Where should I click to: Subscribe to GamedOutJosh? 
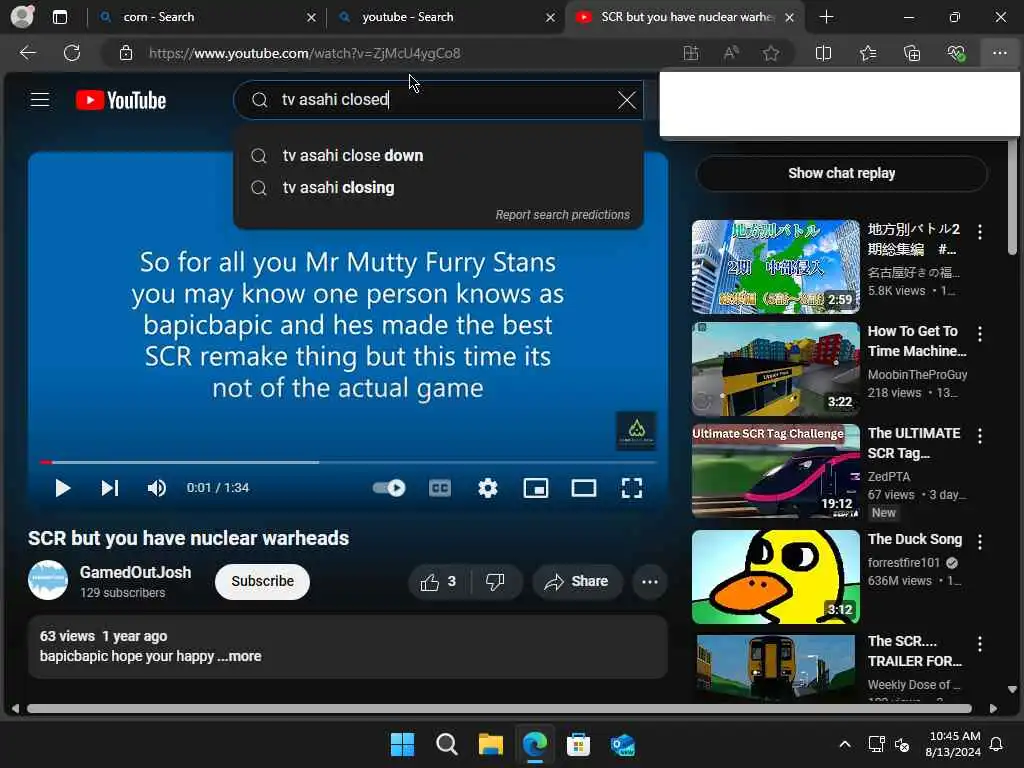tap(263, 581)
